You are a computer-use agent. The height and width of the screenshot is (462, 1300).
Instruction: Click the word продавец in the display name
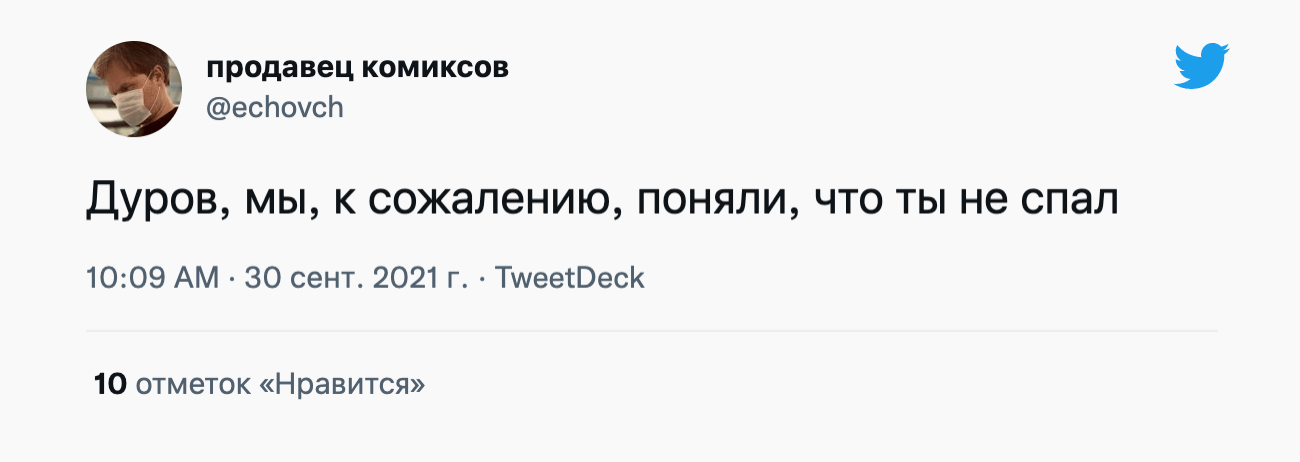click(276, 69)
